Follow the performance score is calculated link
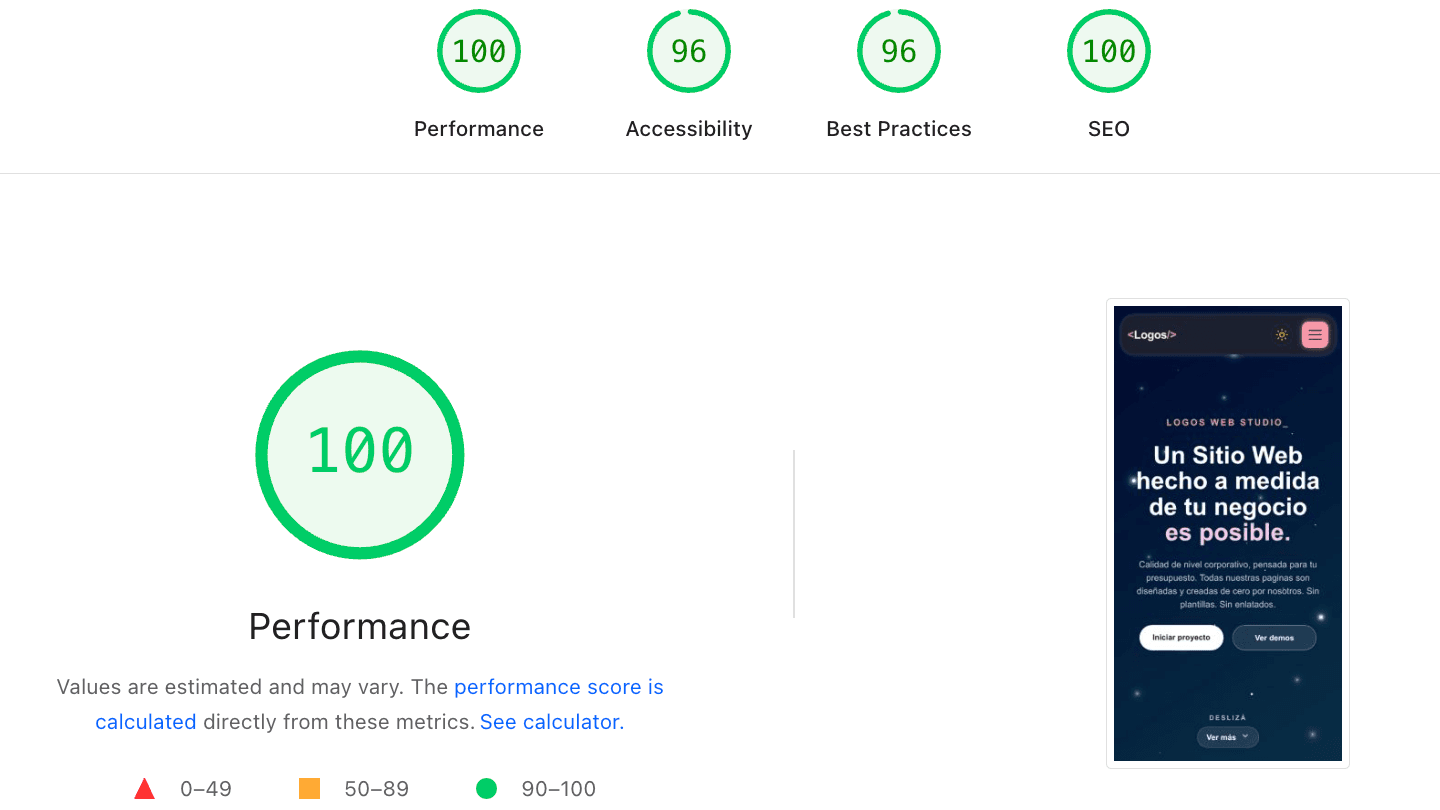Image resolution: width=1440 pixels, height=810 pixels. (558, 687)
